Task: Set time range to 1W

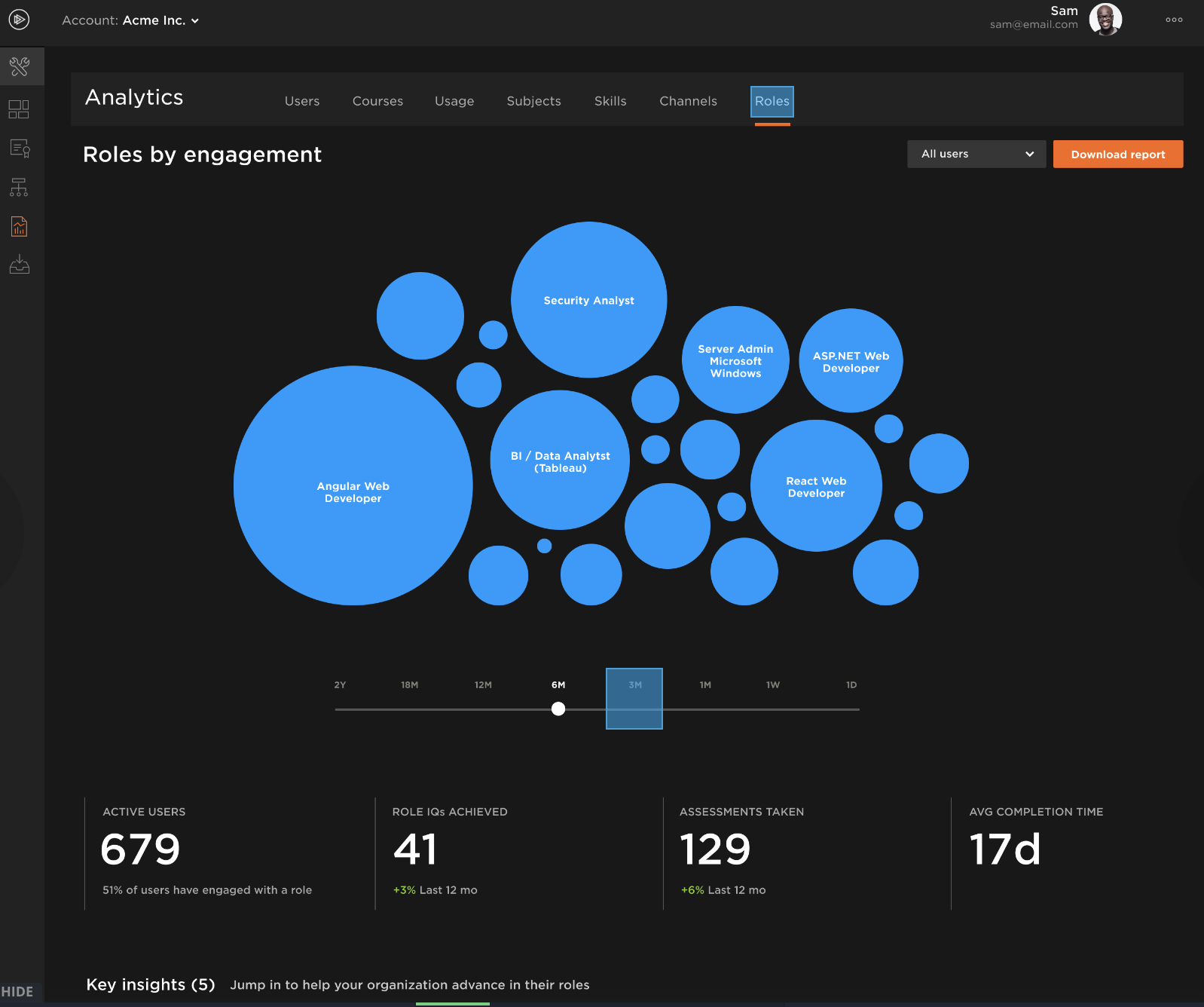Action: [773, 685]
